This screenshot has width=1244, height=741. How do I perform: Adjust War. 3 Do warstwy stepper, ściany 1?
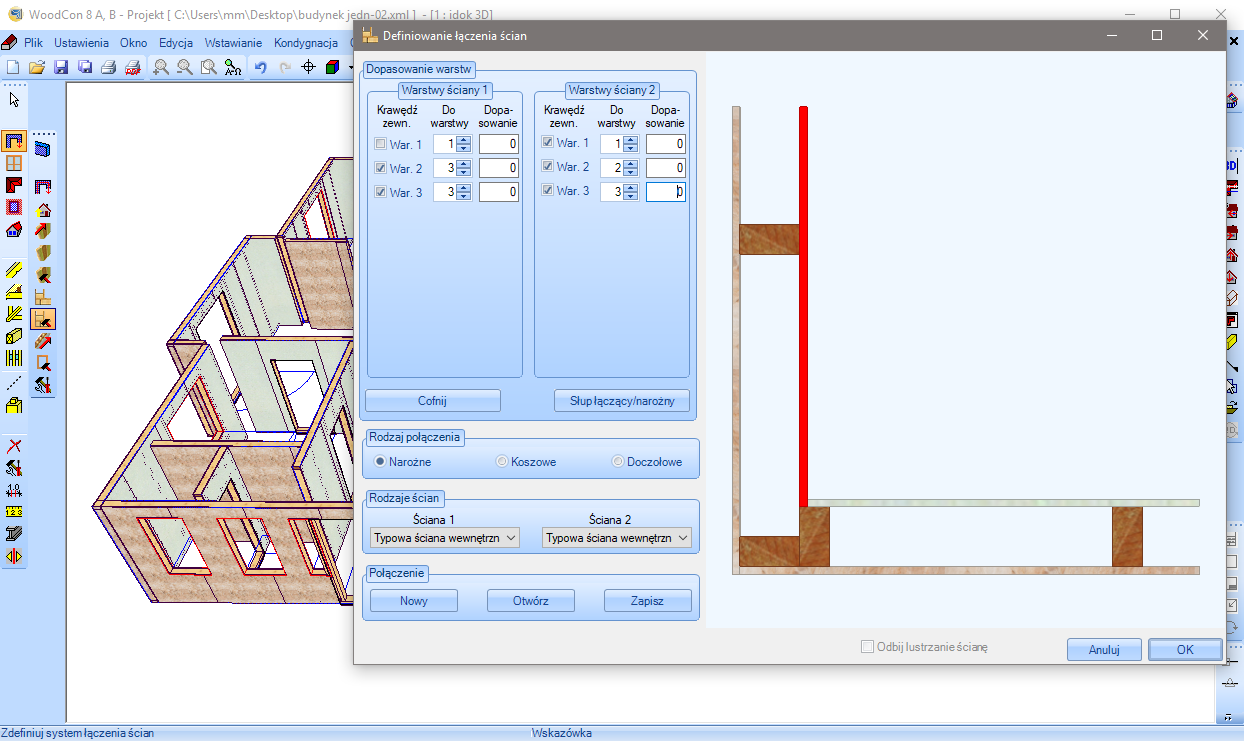pyautogui.click(x=463, y=192)
